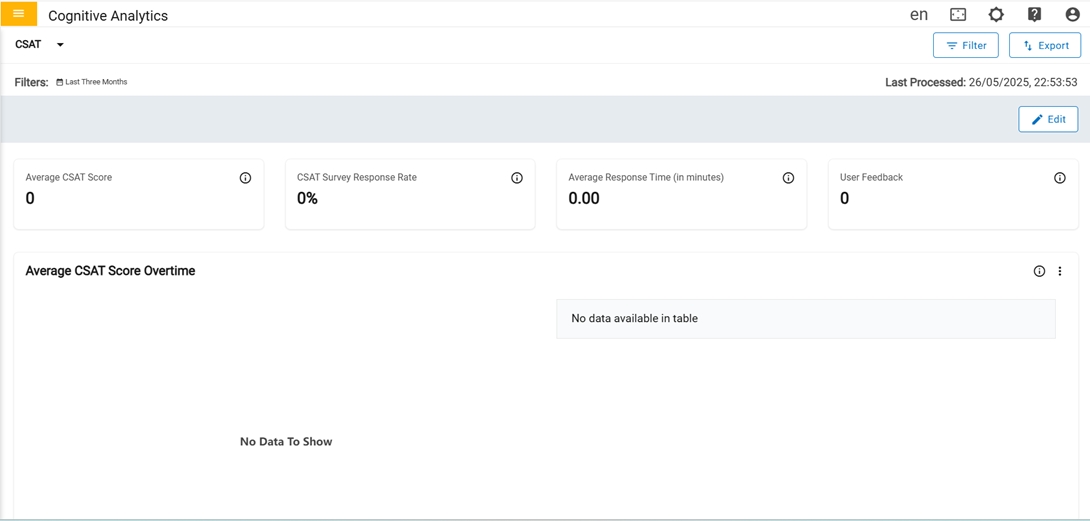Open the help question mark icon

(x=1034, y=15)
